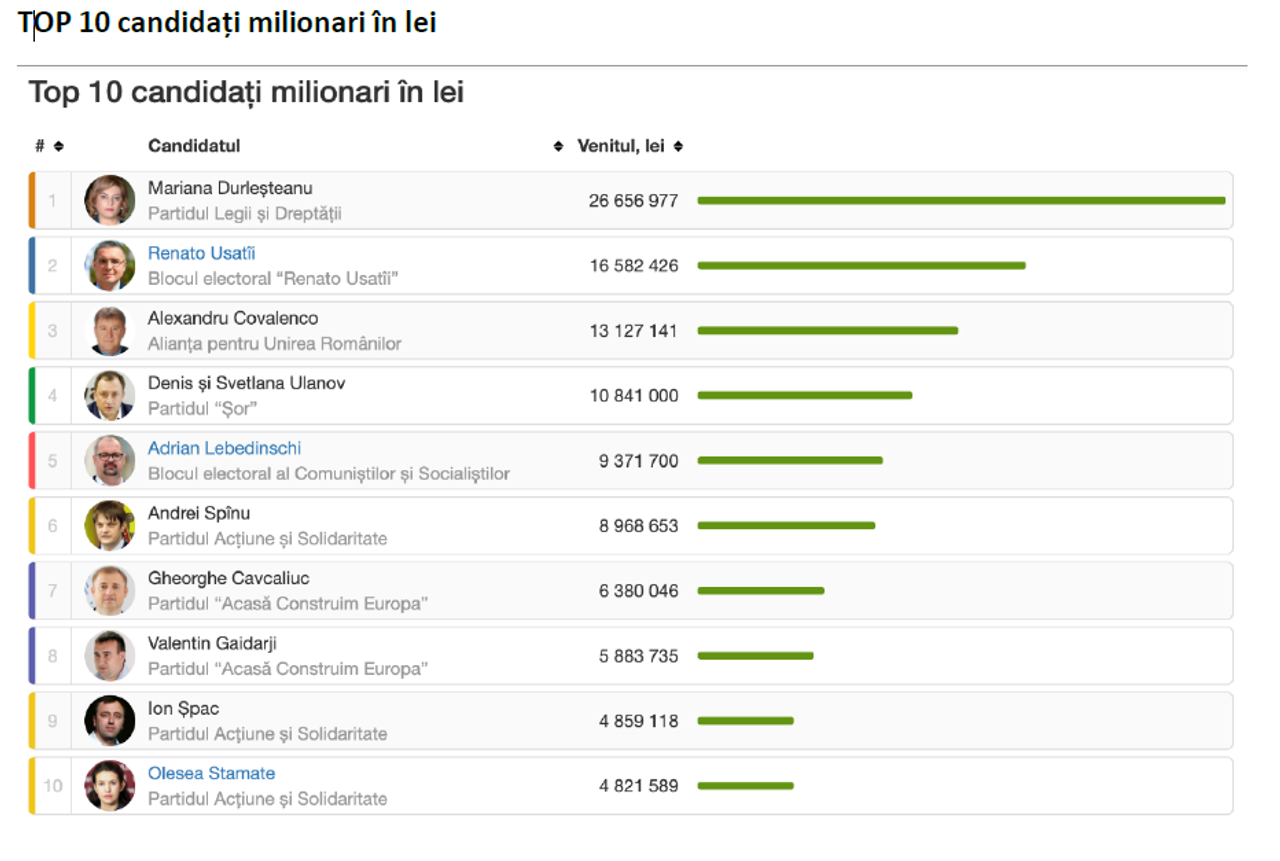Image resolution: width=1280 pixels, height=861 pixels.
Task: Click the income value 8 968 653
Action: click(x=638, y=526)
